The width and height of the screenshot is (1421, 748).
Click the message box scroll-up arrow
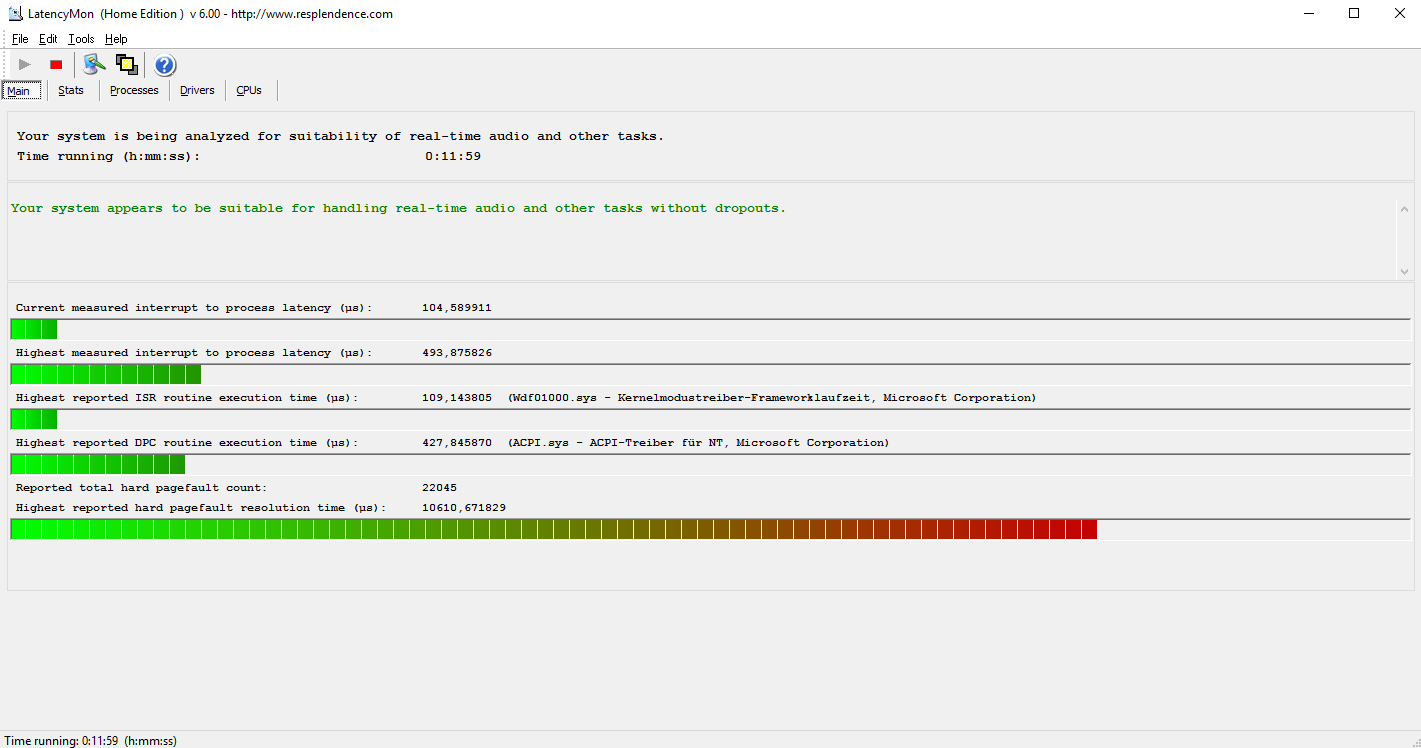(1404, 208)
